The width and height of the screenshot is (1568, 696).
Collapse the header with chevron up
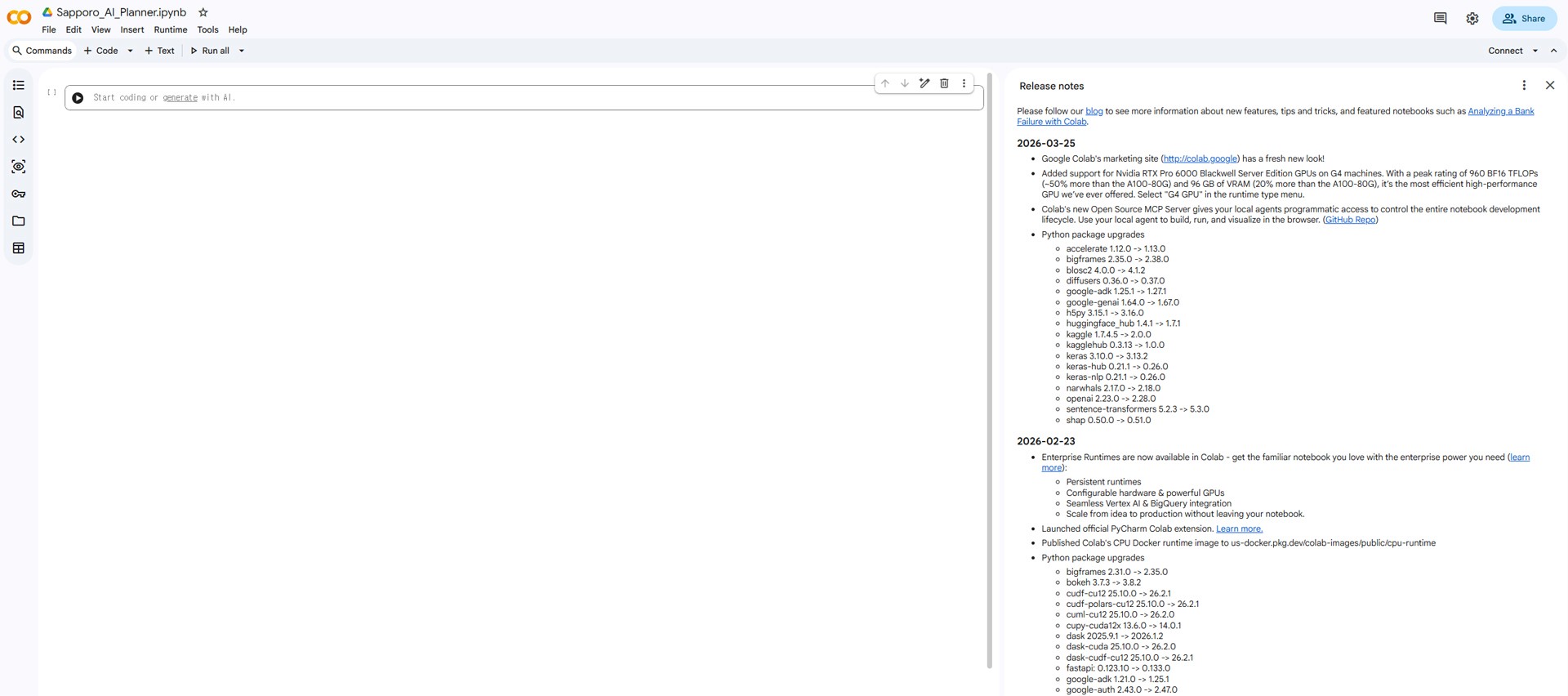1553,51
